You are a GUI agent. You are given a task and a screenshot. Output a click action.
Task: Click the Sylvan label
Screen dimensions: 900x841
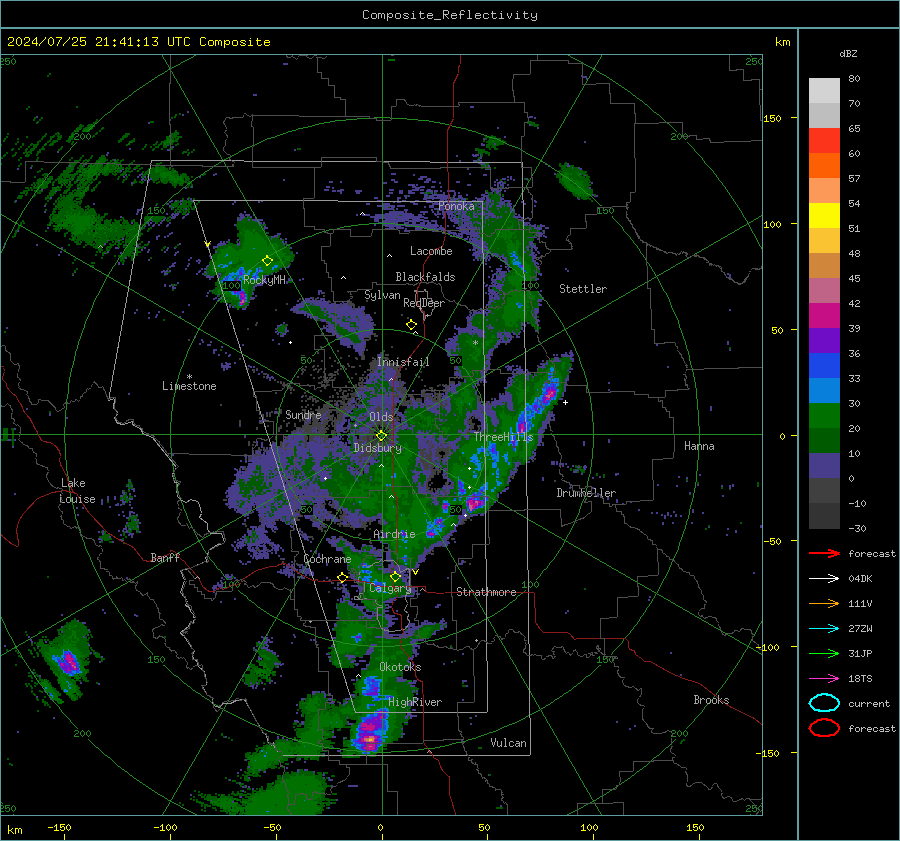click(382, 295)
